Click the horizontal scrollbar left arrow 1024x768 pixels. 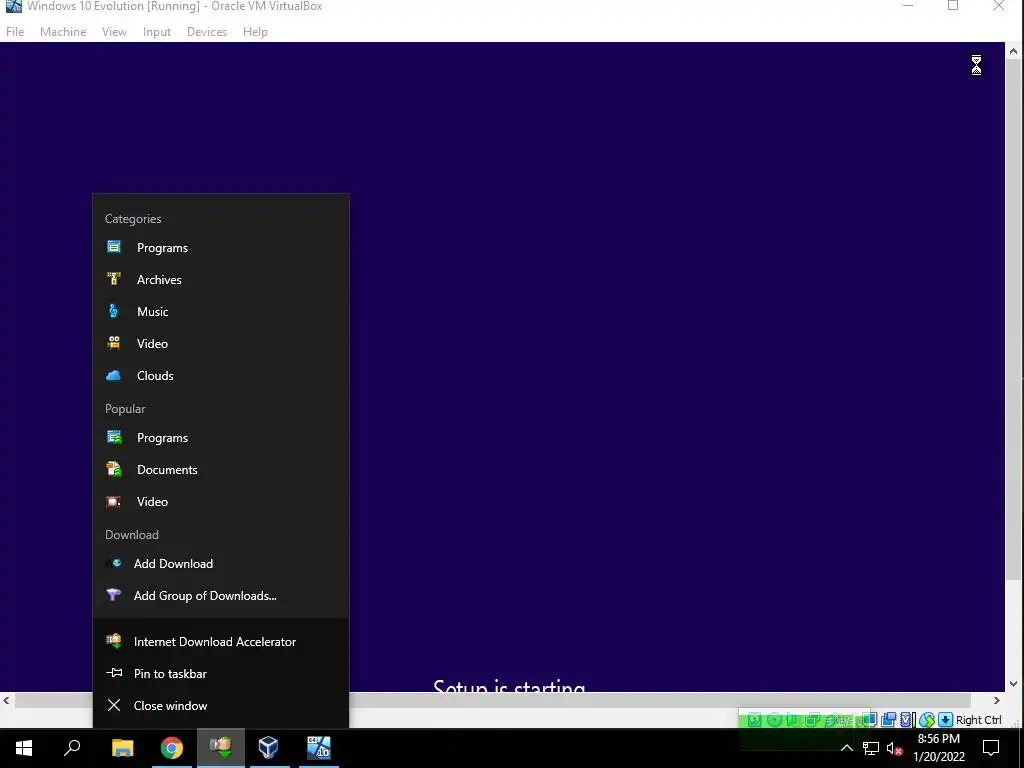tap(7, 700)
